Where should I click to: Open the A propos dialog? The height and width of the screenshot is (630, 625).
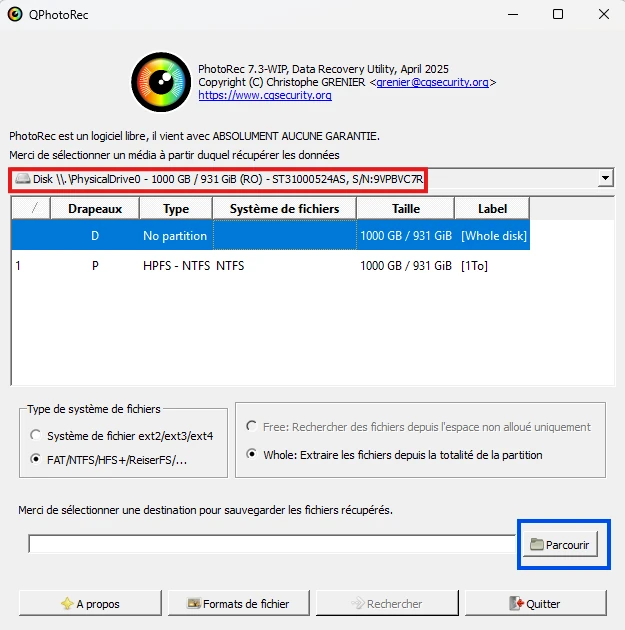(90, 603)
